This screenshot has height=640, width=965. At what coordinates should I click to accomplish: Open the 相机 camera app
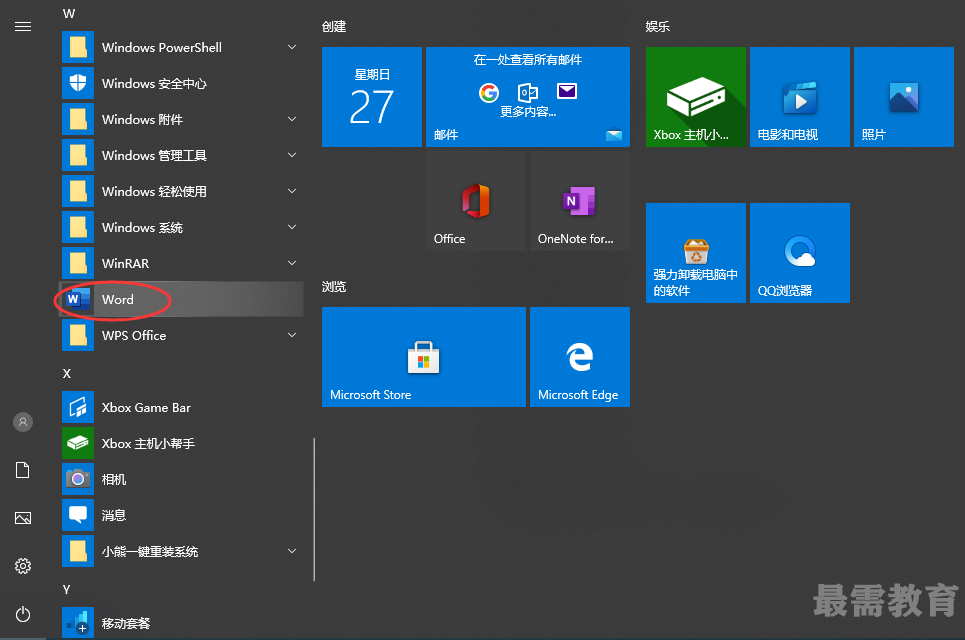coord(181,479)
